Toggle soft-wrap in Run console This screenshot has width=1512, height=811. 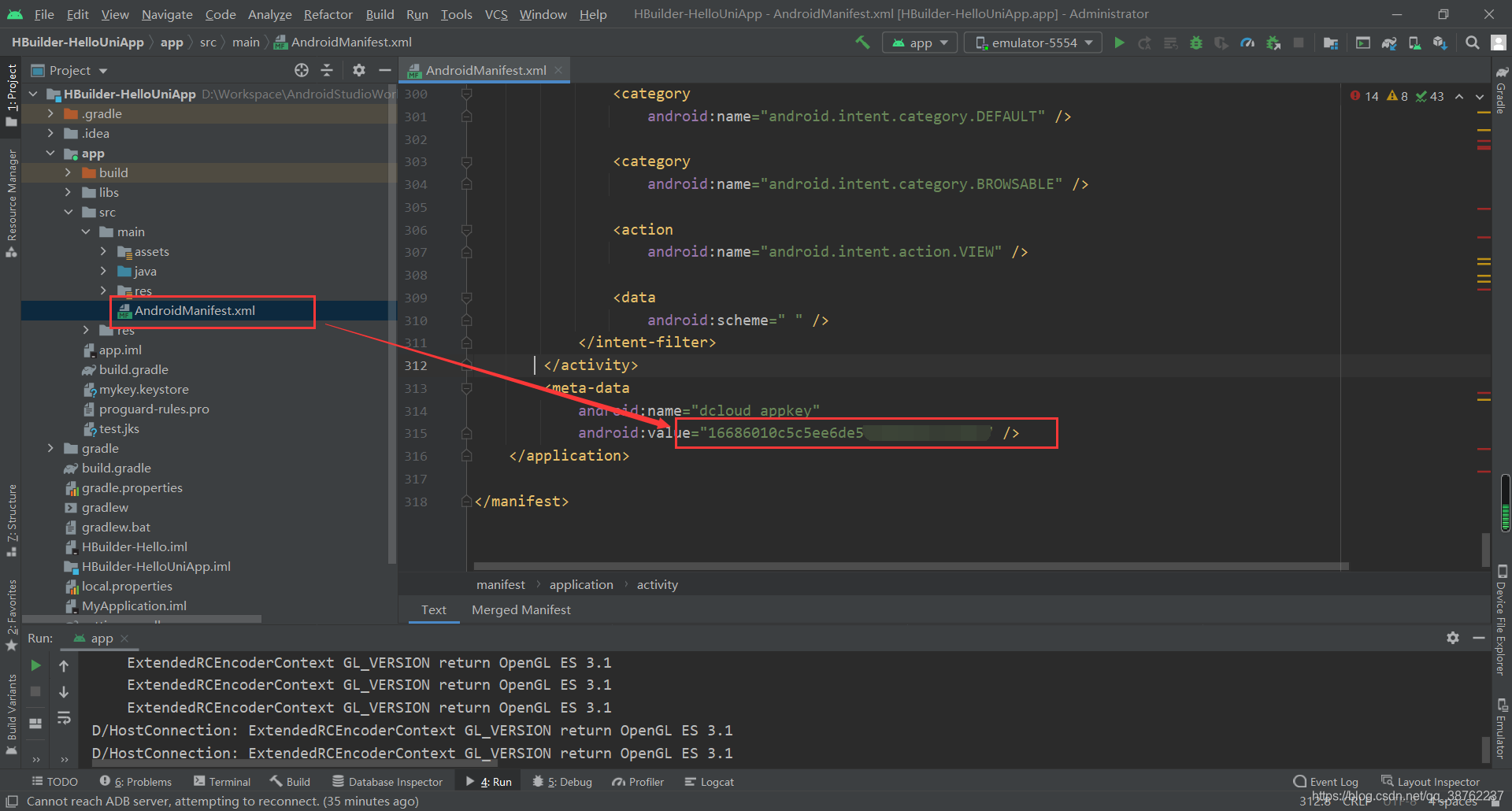[64, 717]
